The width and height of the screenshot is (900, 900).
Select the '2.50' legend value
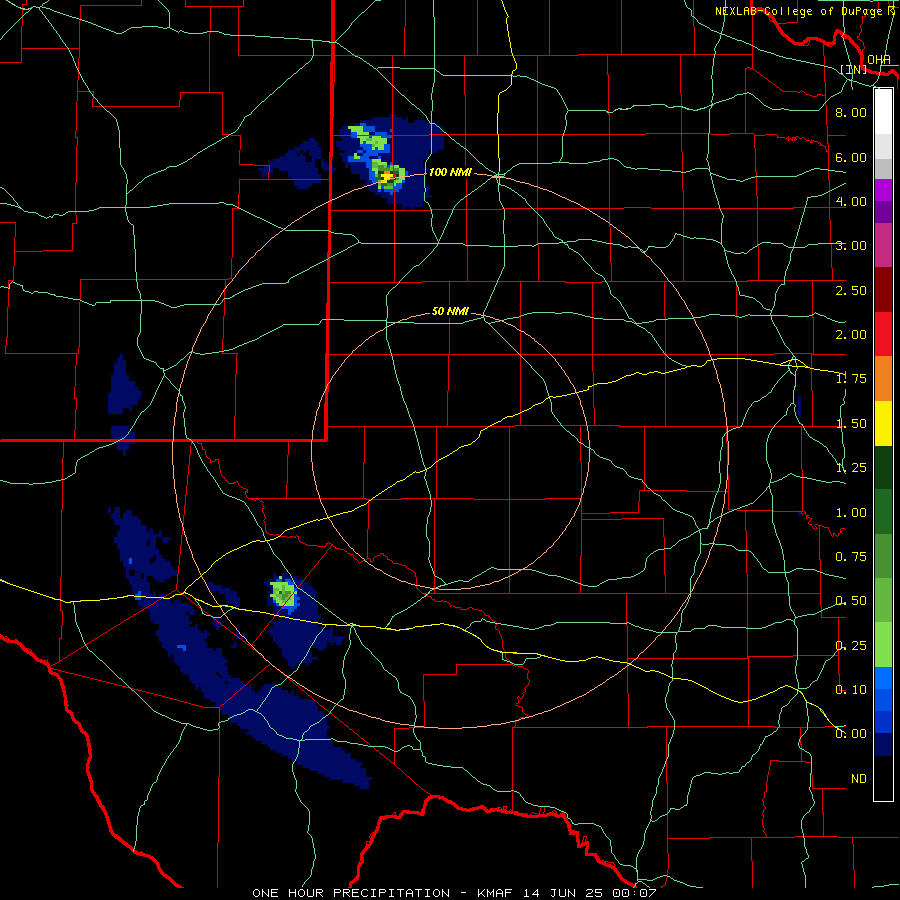[851, 290]
